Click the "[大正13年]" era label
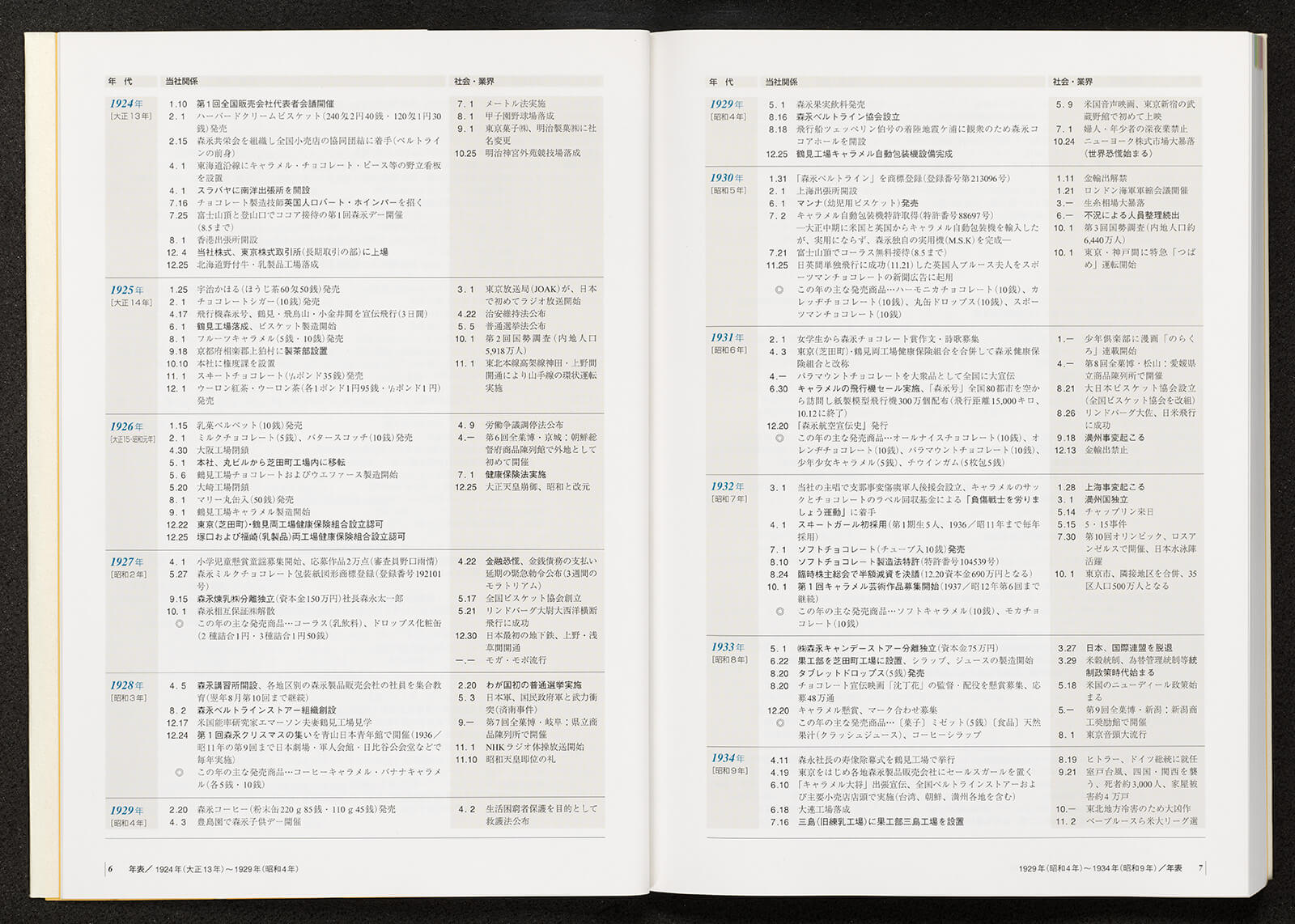 pyautogui.click(x=130, y=117)
